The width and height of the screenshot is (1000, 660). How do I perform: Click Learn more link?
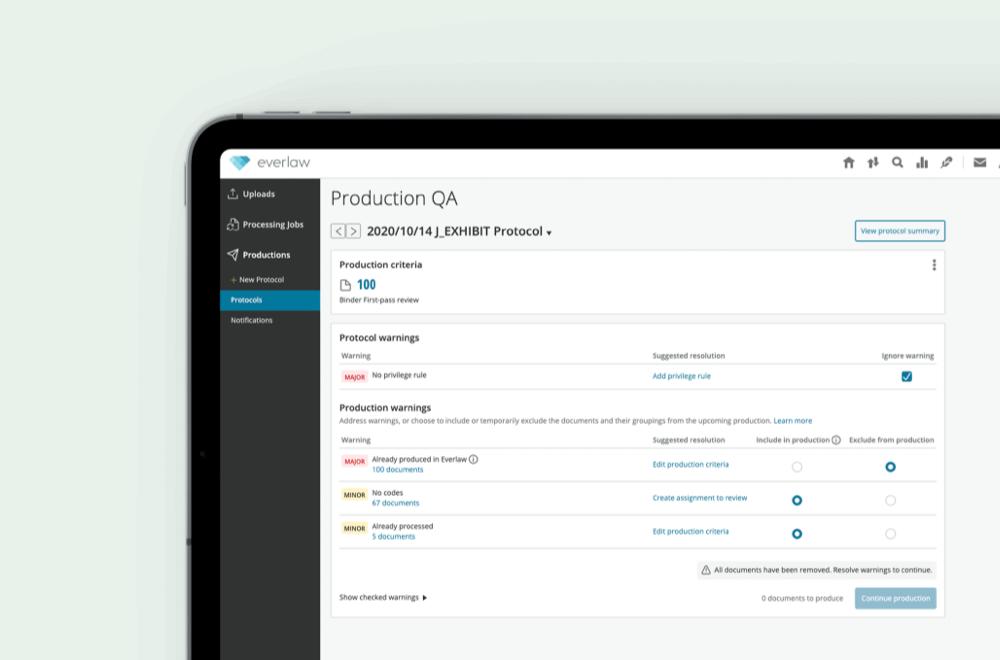pyautogui.click(x=792, y=421)
